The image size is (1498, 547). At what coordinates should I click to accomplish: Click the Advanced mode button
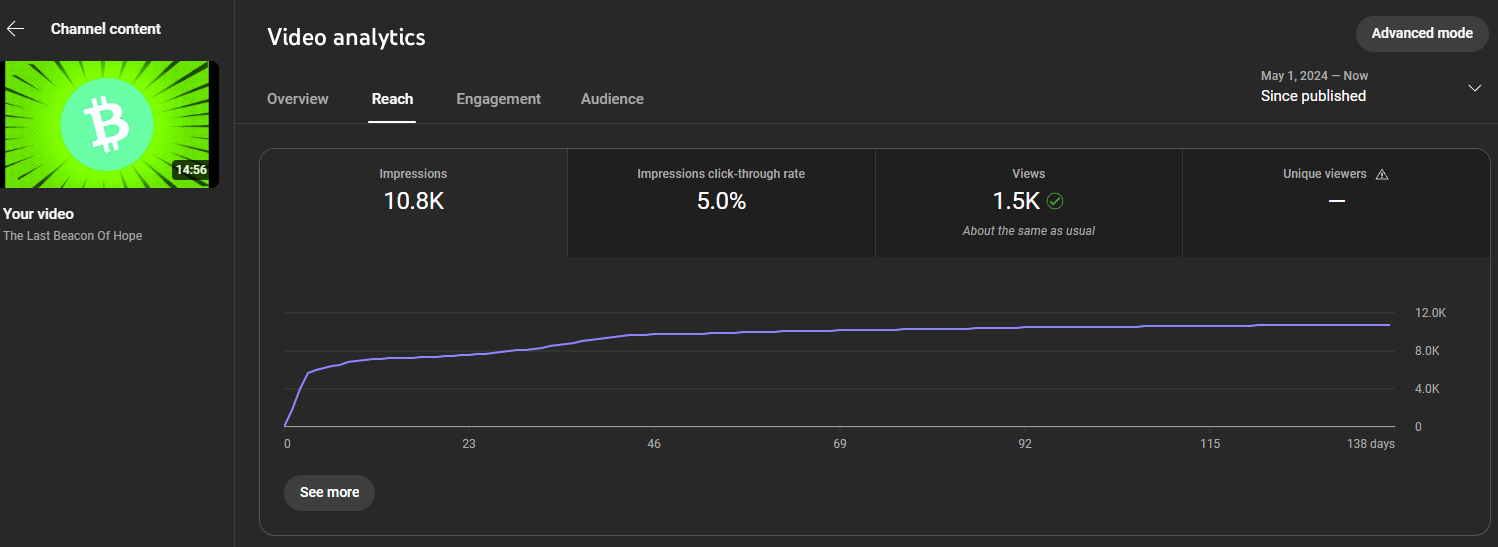(x=1422, y=33)
